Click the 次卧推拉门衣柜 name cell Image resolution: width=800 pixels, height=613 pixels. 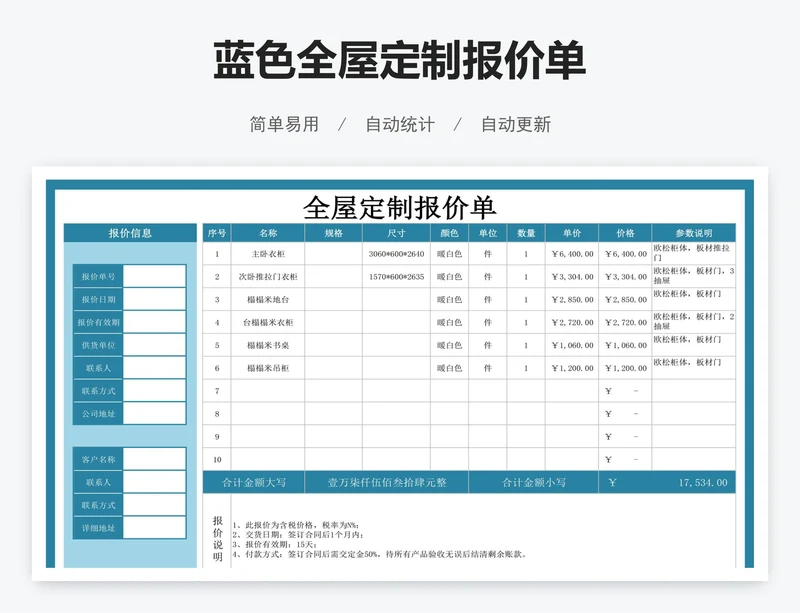click(x=268, y=277)
